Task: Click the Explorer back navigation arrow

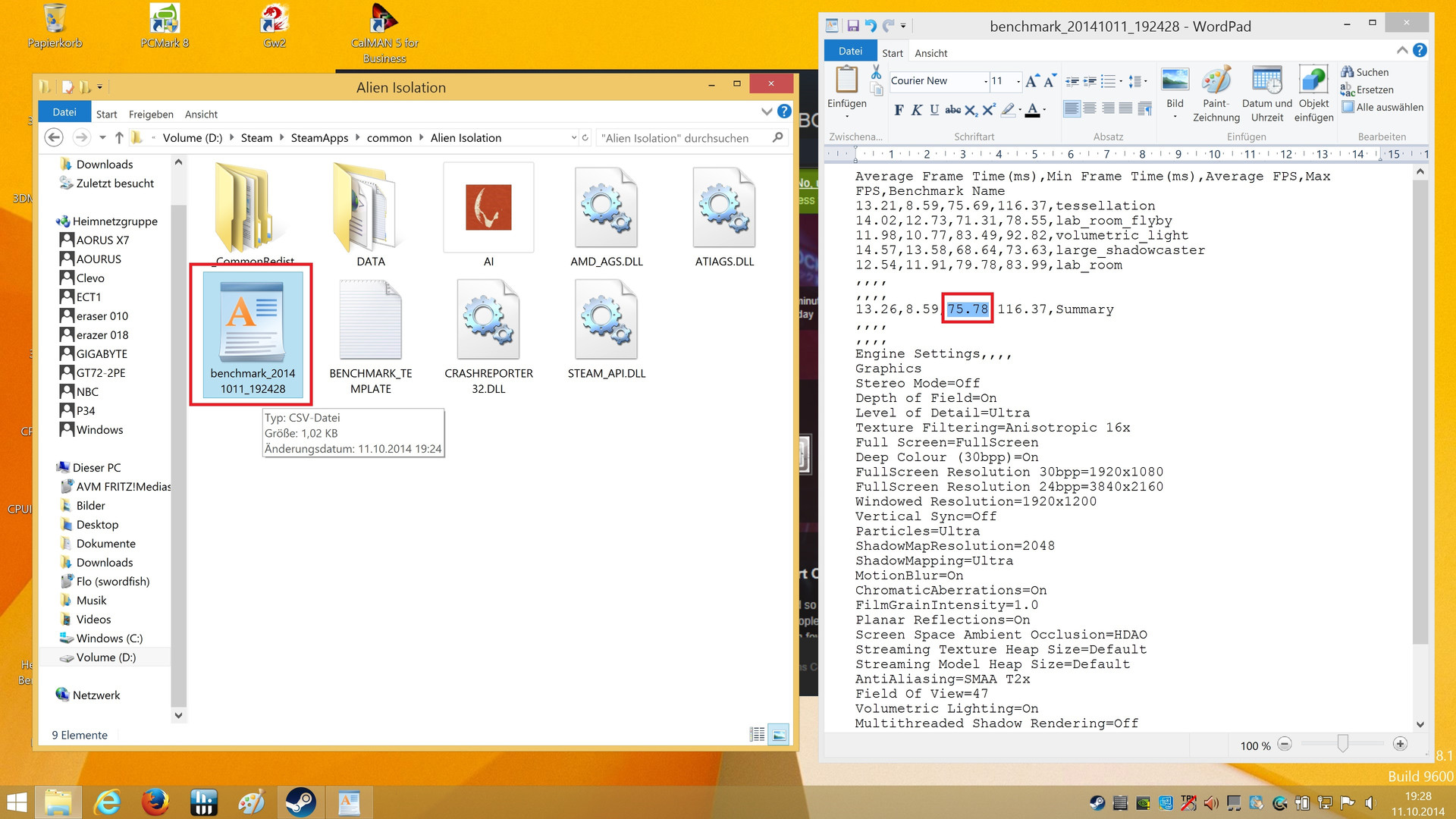Action: tap(53, 137)
